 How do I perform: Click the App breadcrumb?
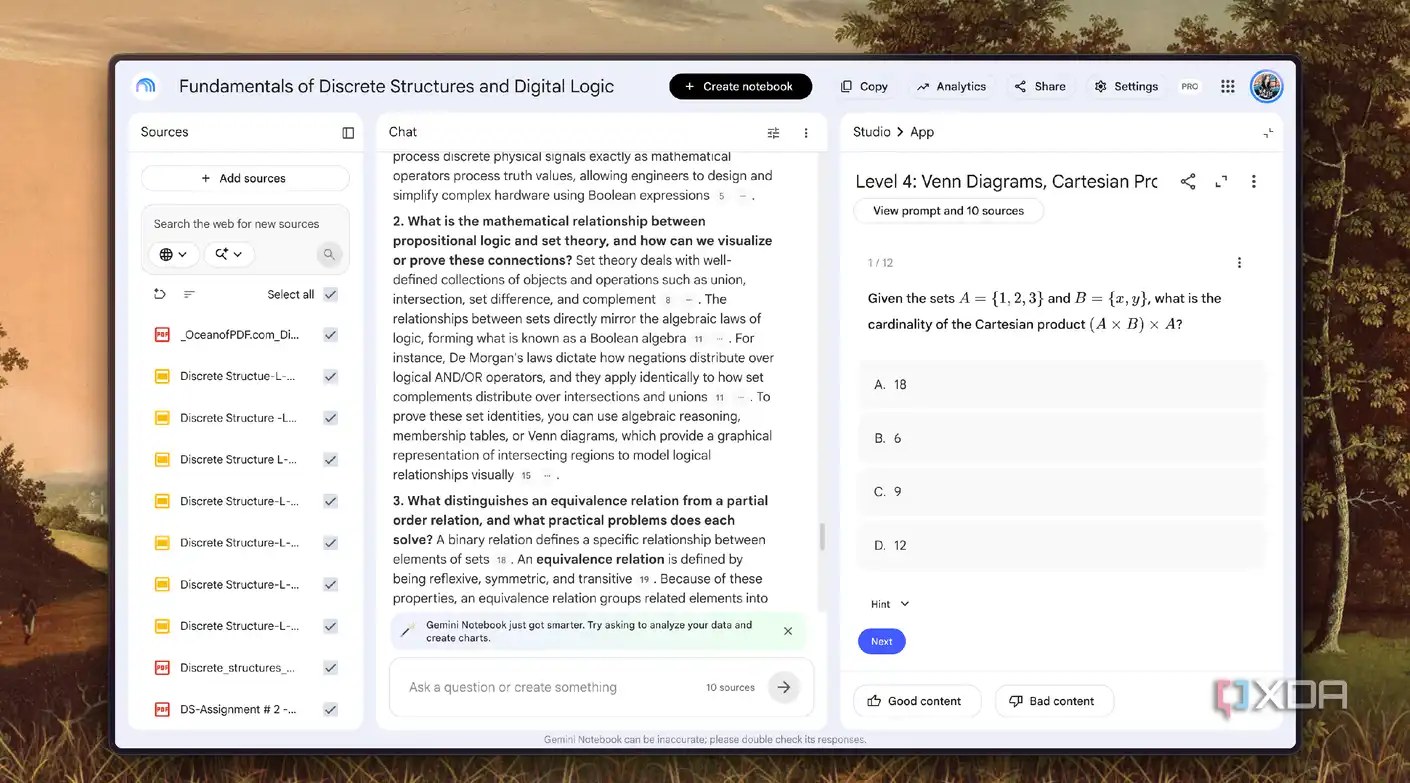point(922,132)
